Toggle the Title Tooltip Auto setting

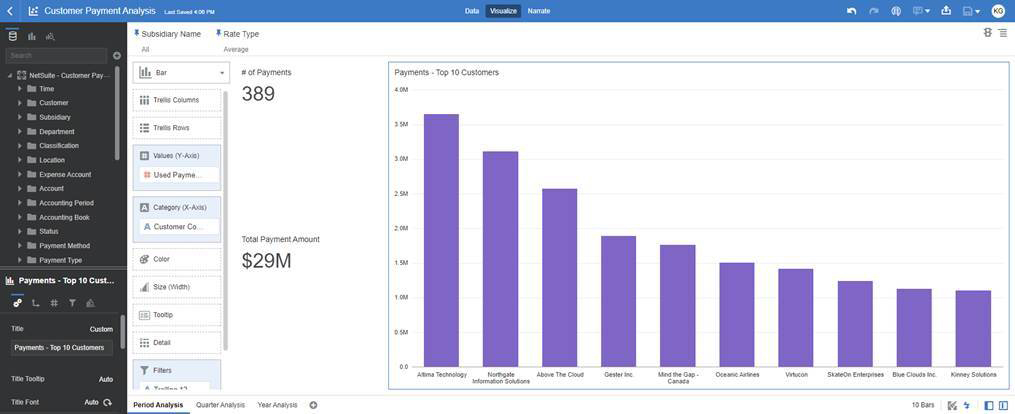pos(105,379)
